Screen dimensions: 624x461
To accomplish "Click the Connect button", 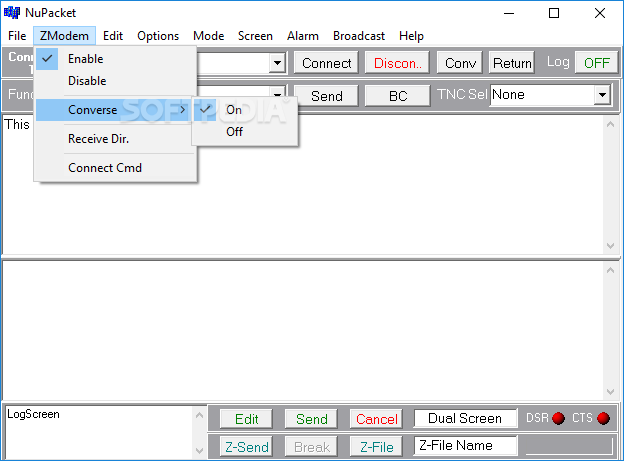I will (326, 63).
